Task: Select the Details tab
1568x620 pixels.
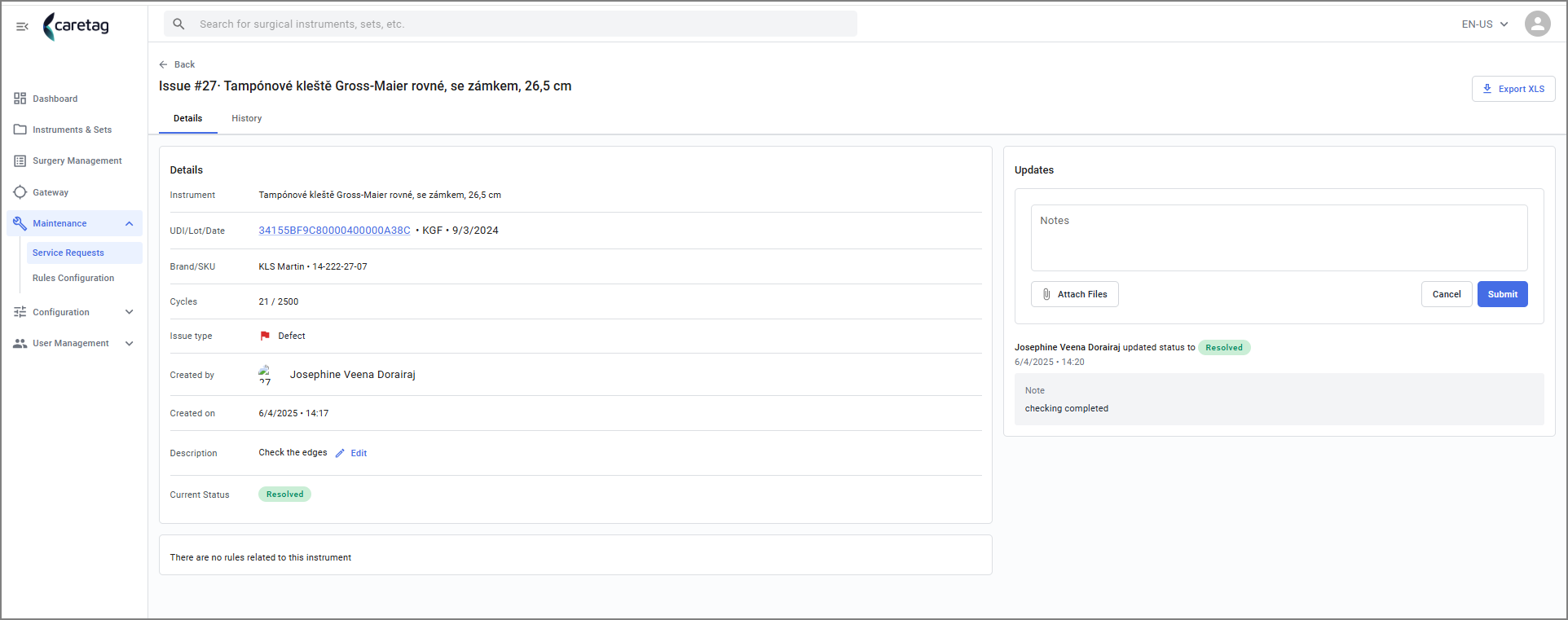Action: tap(187, 118)
